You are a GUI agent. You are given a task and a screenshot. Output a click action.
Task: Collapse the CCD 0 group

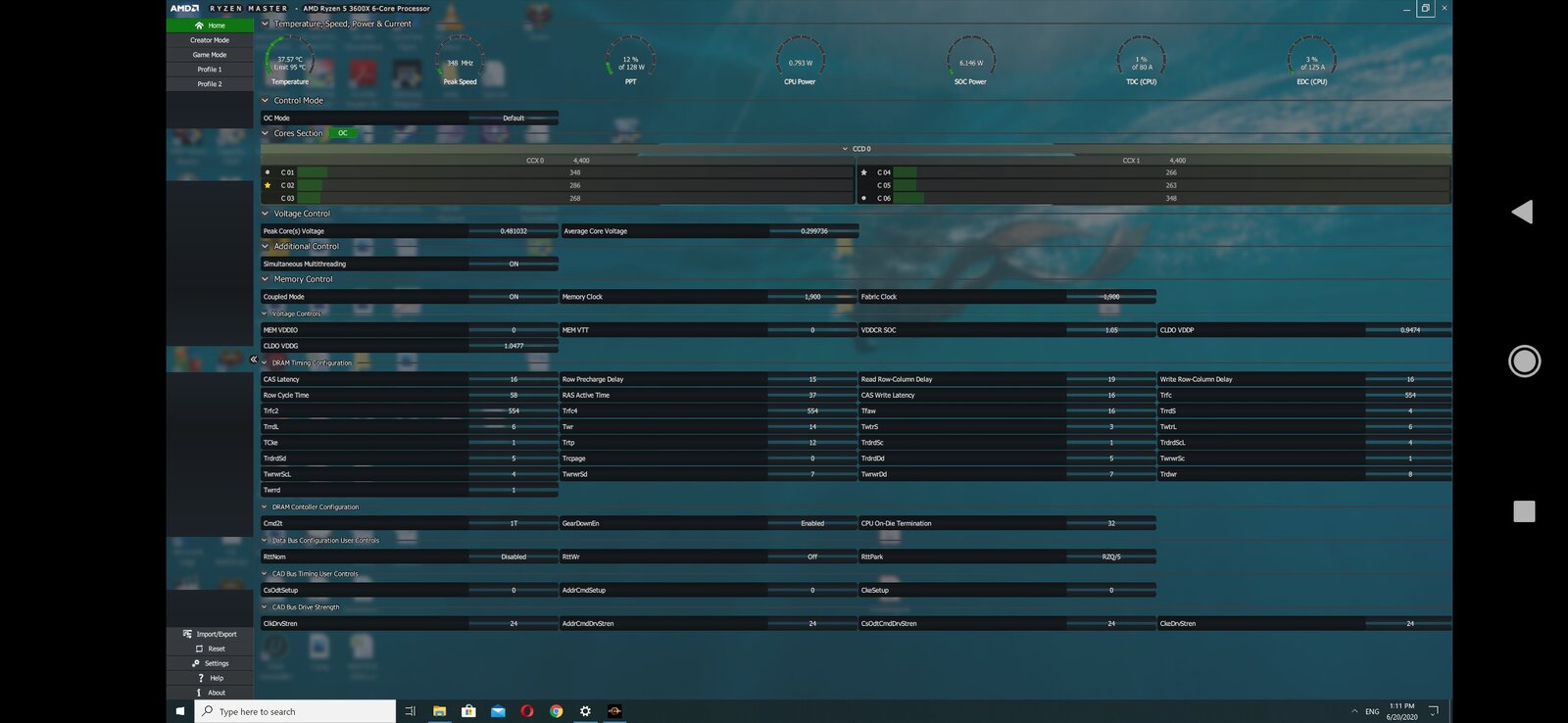pyautogui.click(x=845, y=149)
